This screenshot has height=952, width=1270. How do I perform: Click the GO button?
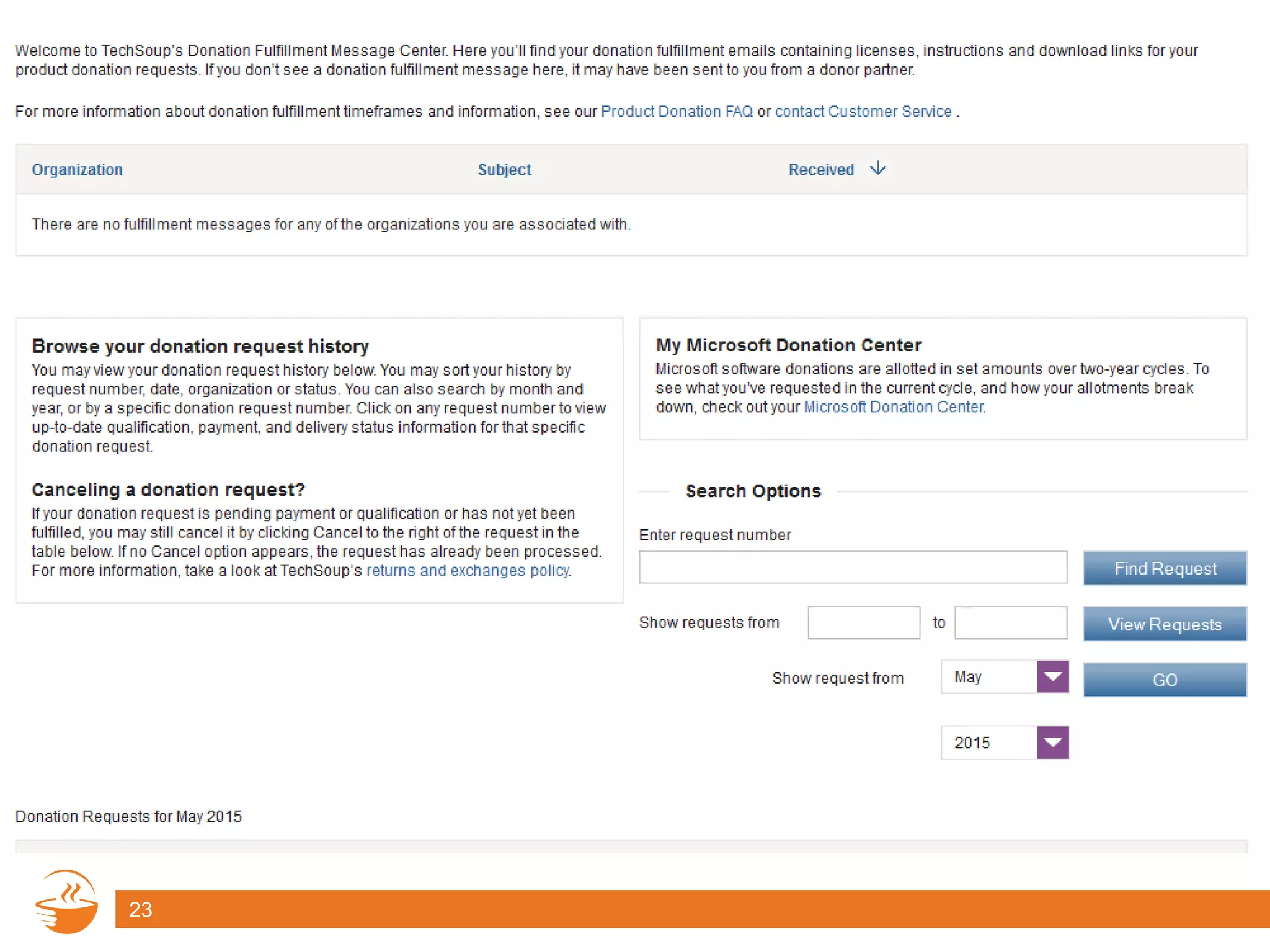[x=1164, y=680]
